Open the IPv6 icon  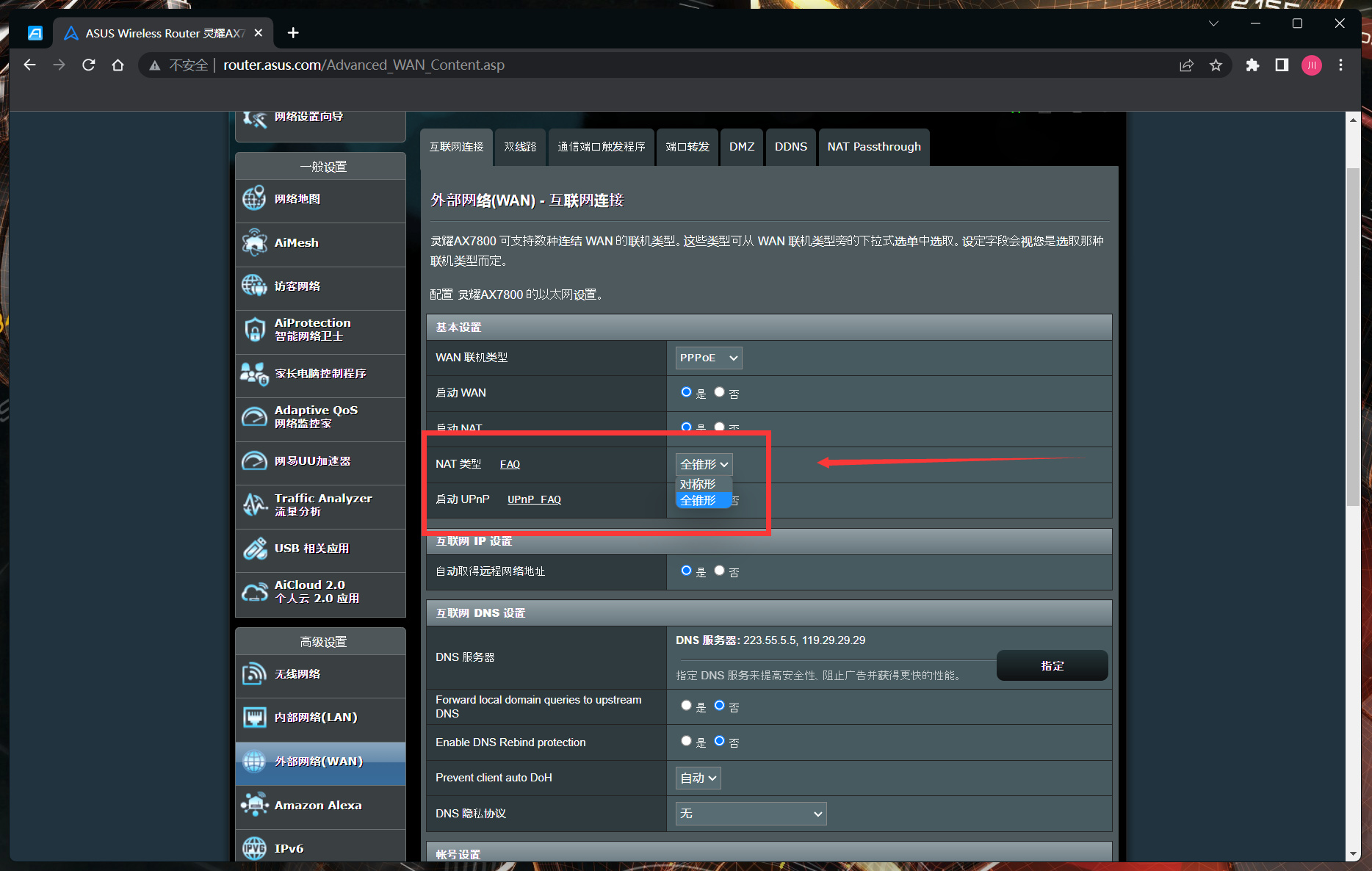pos(254,848)
